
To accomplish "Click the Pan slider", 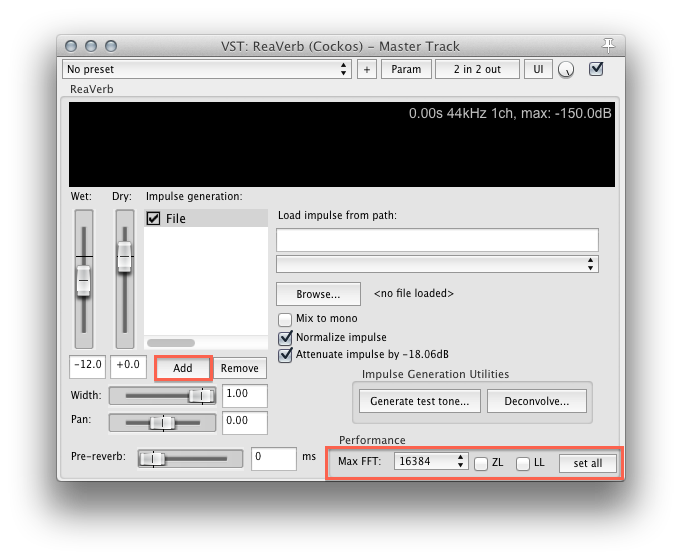I will [x=162, y=423].
